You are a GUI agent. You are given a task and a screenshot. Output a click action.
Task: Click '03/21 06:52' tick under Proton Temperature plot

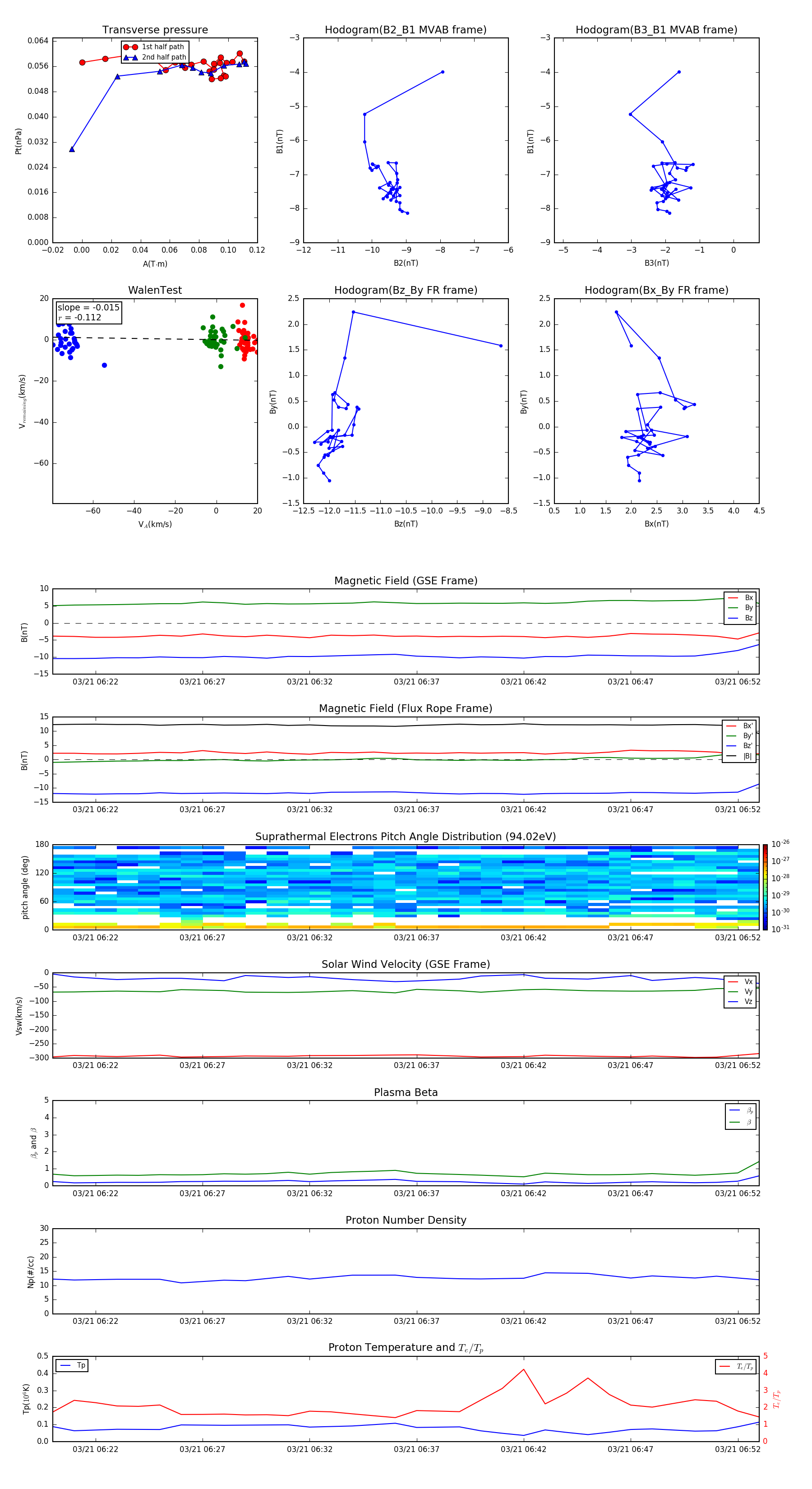pyautogui.click(x=738, y=1449)
